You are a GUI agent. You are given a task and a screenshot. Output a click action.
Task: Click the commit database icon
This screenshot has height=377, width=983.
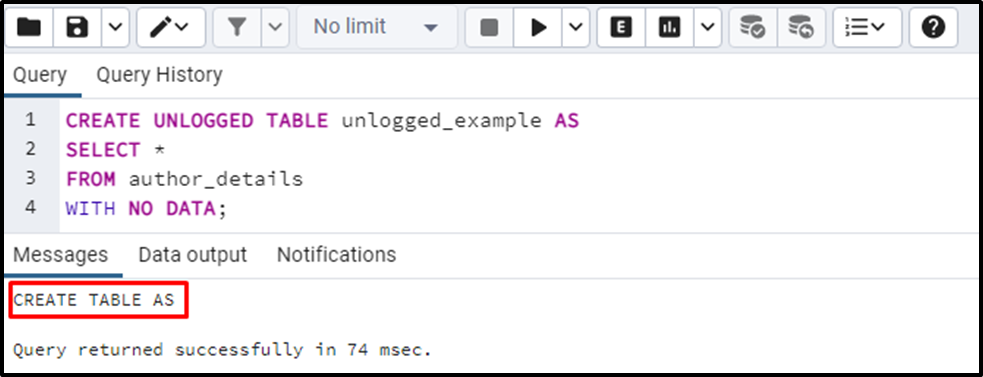click(752, 27)
